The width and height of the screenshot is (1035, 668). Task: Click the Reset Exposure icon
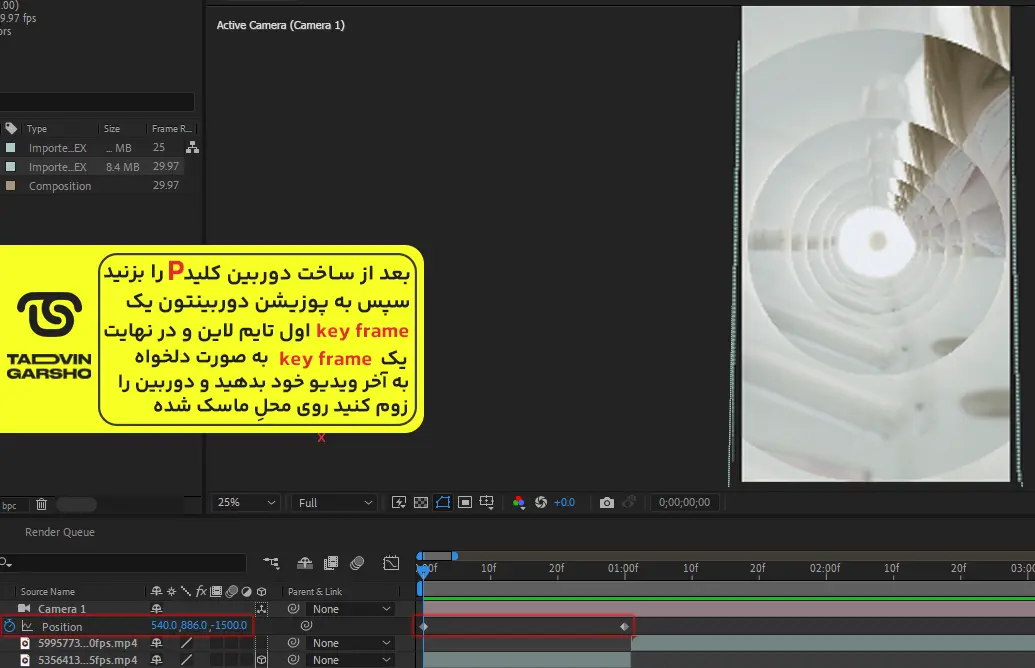(541, 503)
